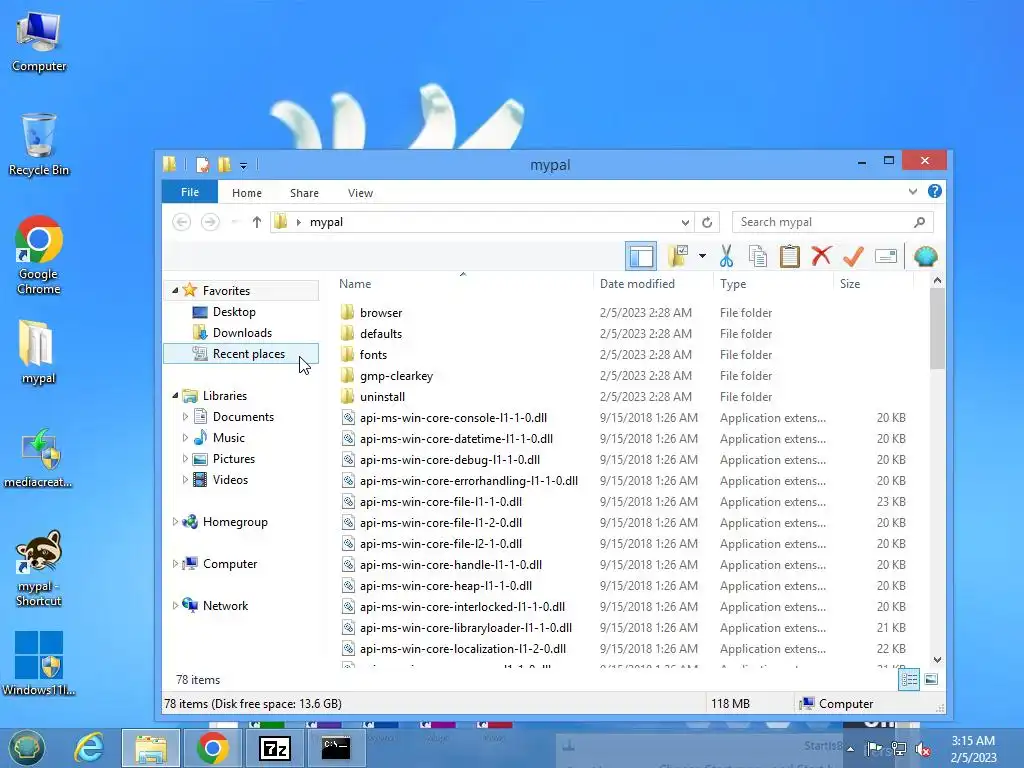
Task: Go forward with the Forward arrow
Action: coord(210,222)
